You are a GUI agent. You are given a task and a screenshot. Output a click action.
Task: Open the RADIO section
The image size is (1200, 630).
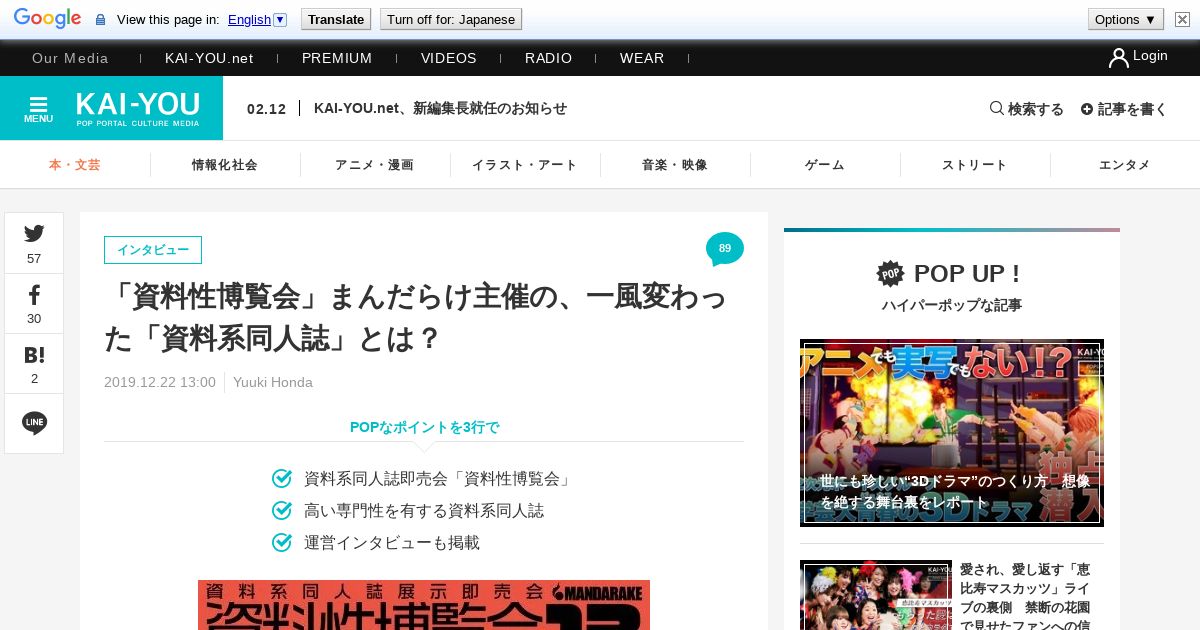(549, 58)
